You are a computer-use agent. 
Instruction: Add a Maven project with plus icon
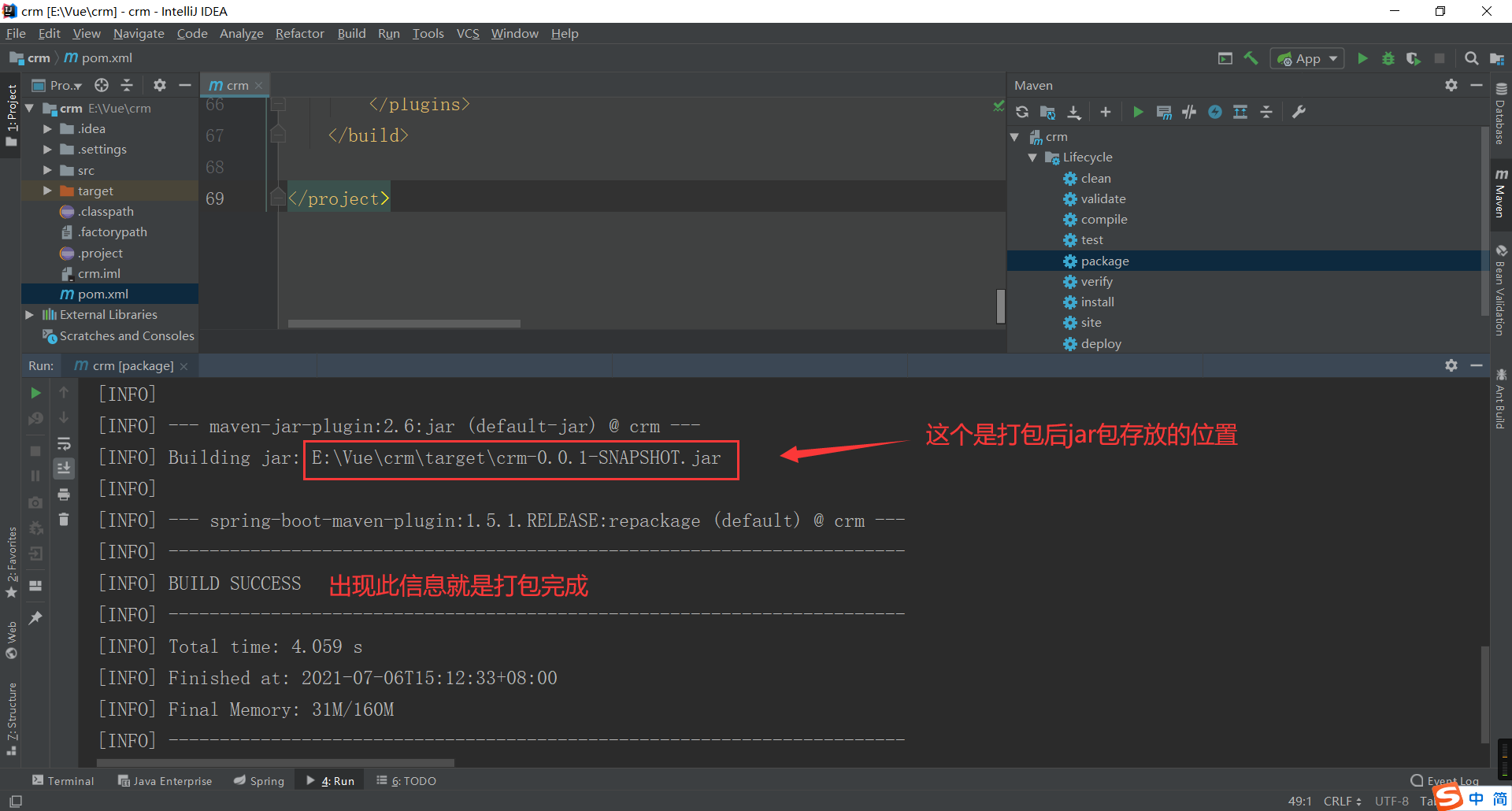(x=1106, y=112)
